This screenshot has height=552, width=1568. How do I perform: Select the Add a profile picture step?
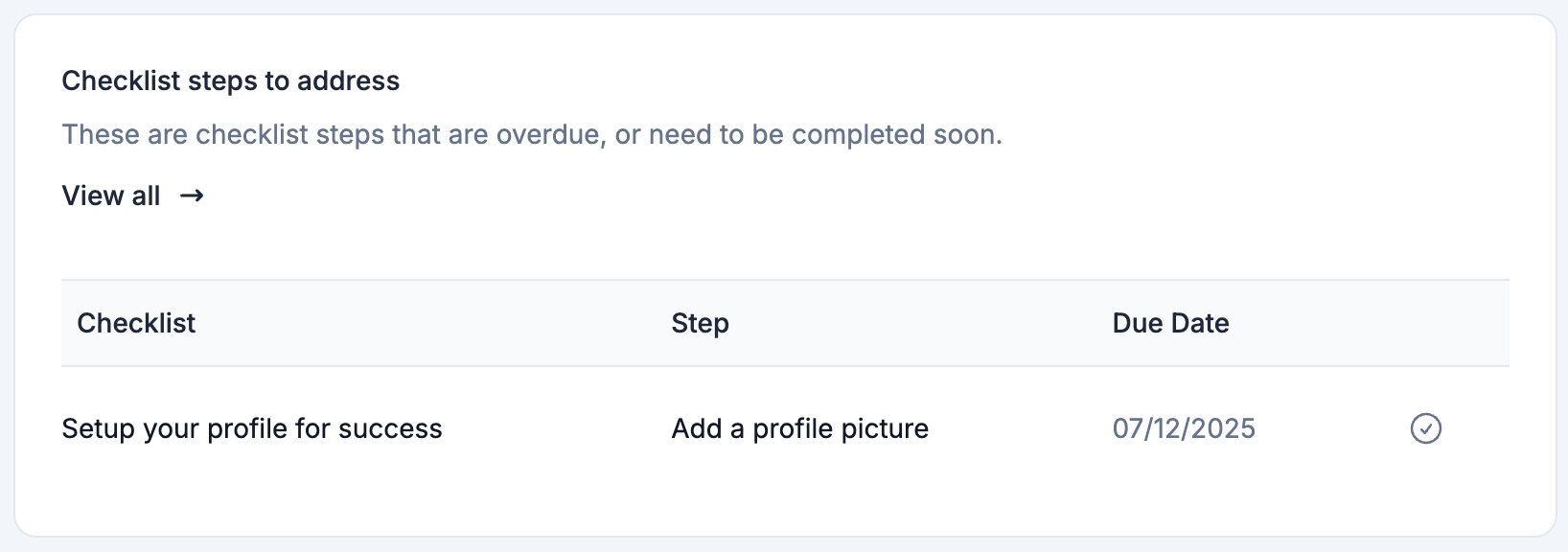(800, 428)
